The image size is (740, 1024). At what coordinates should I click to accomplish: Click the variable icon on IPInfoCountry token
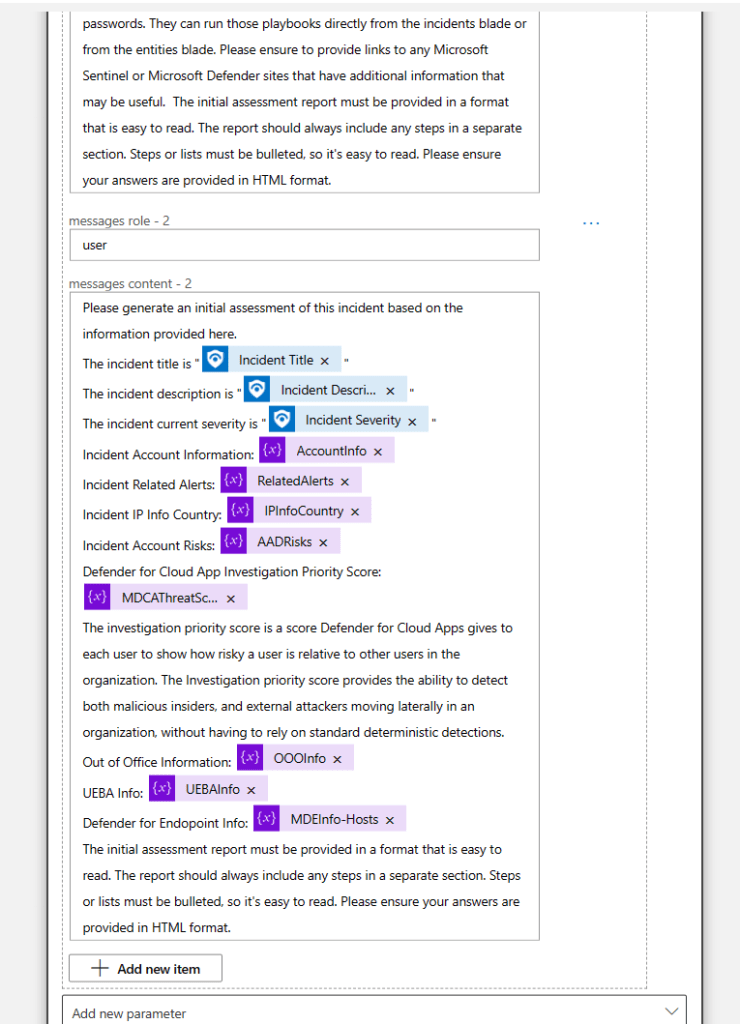coord(240,511)
